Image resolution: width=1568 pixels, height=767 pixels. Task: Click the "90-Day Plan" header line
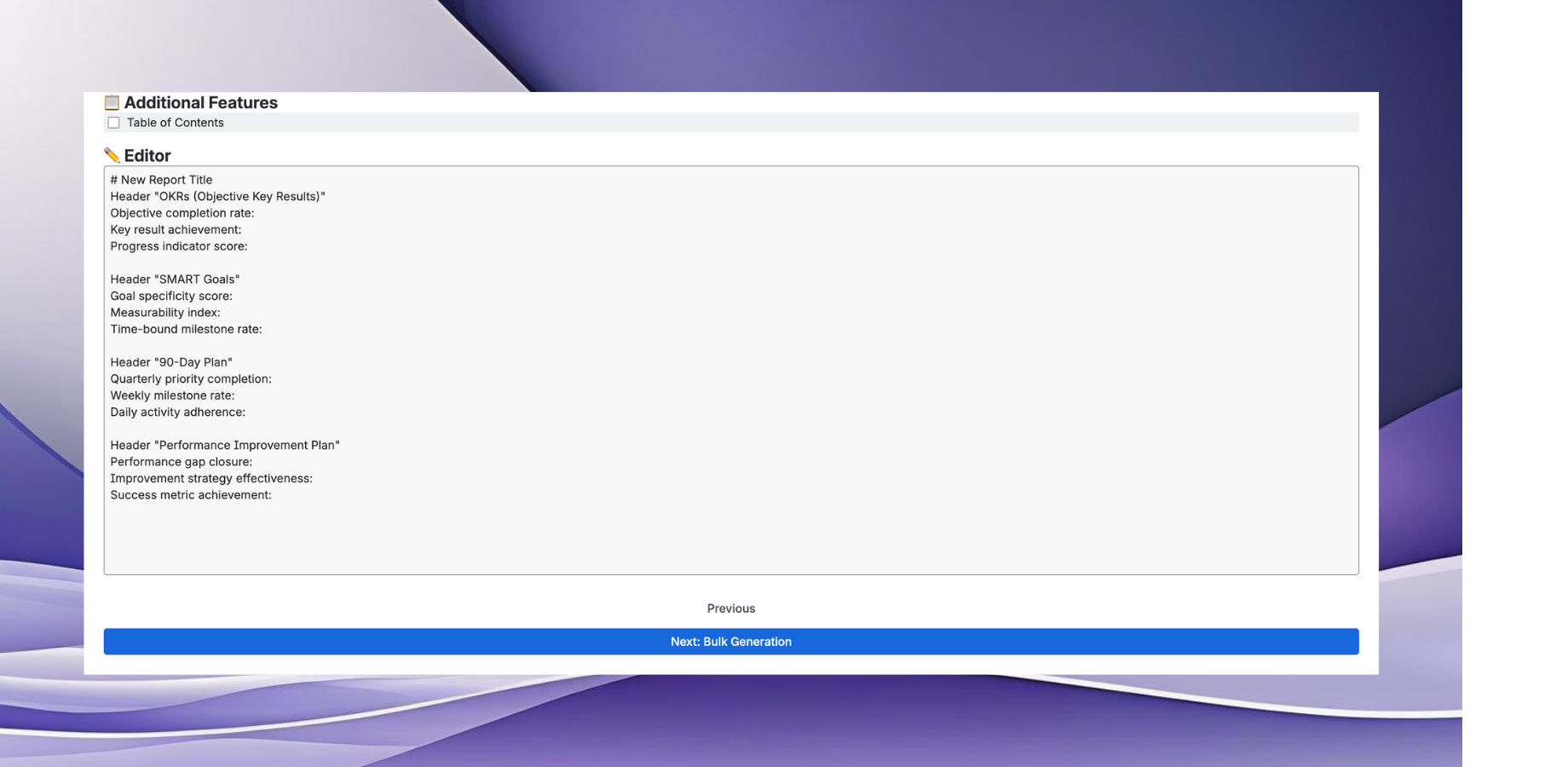pyautogui.click(x=171, y=362)
